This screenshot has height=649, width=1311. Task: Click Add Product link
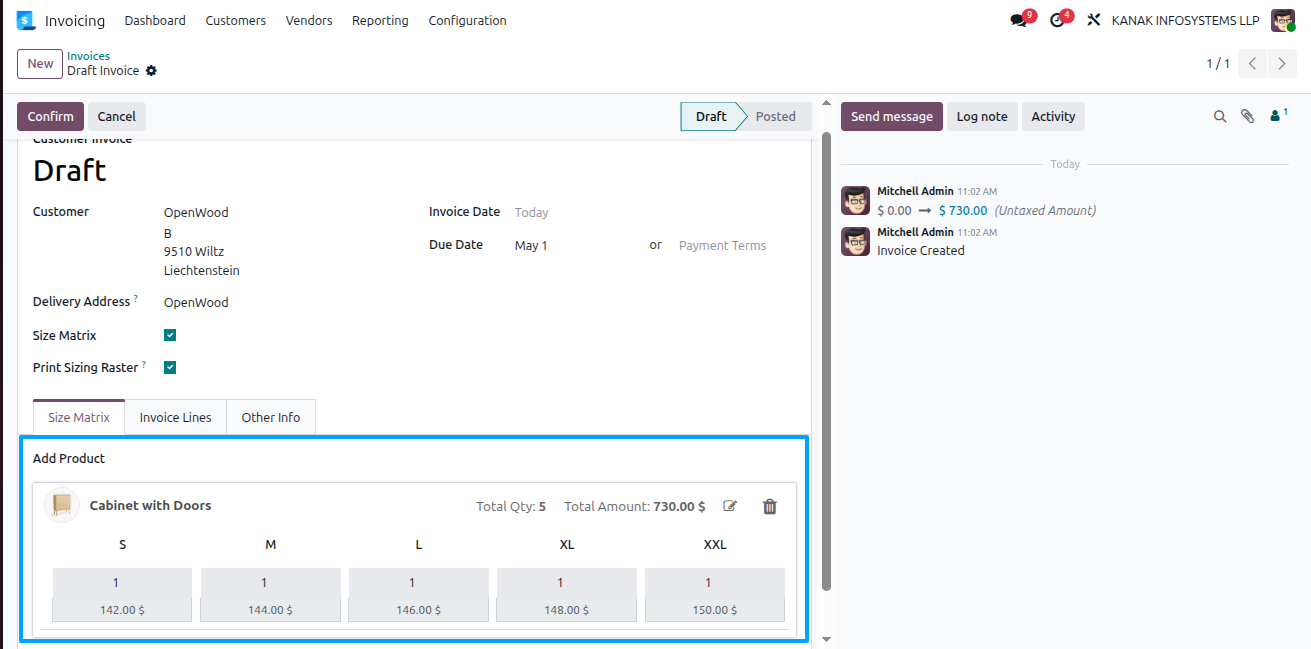click(x=69, y=458)
